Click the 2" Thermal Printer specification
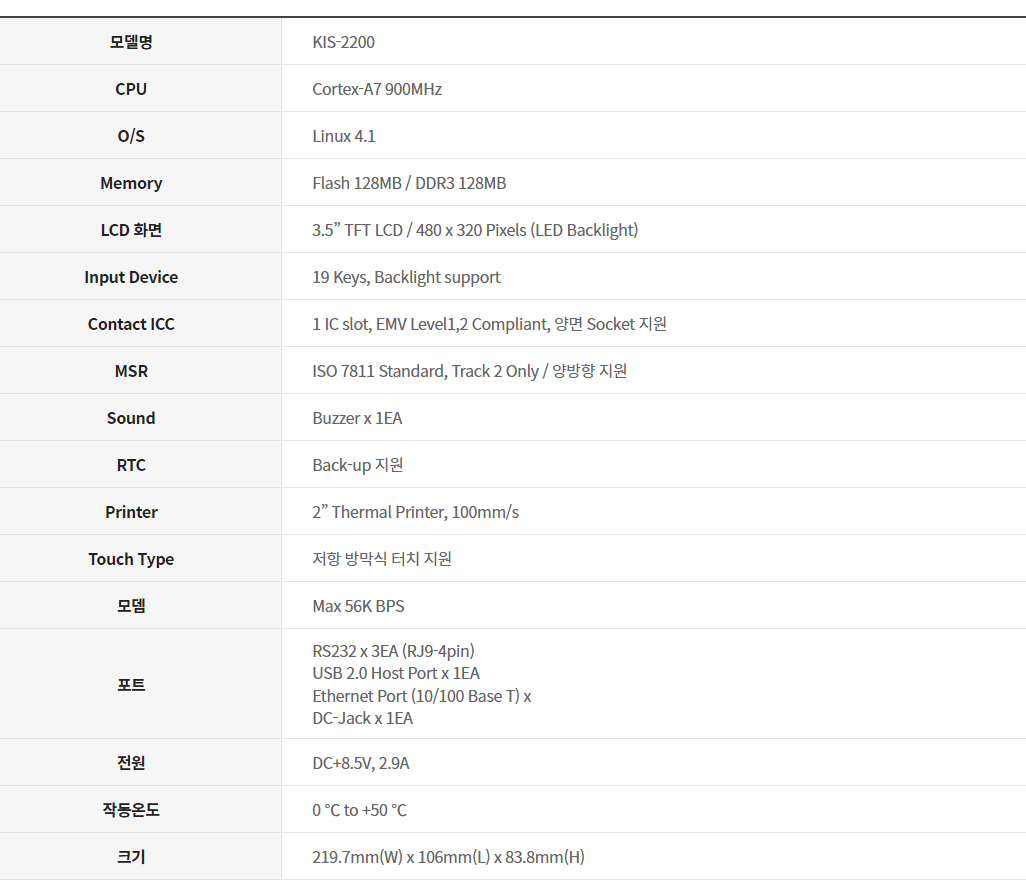This screenshot has height=888, width=1026. pyautogui.click(x=415, y=512)
